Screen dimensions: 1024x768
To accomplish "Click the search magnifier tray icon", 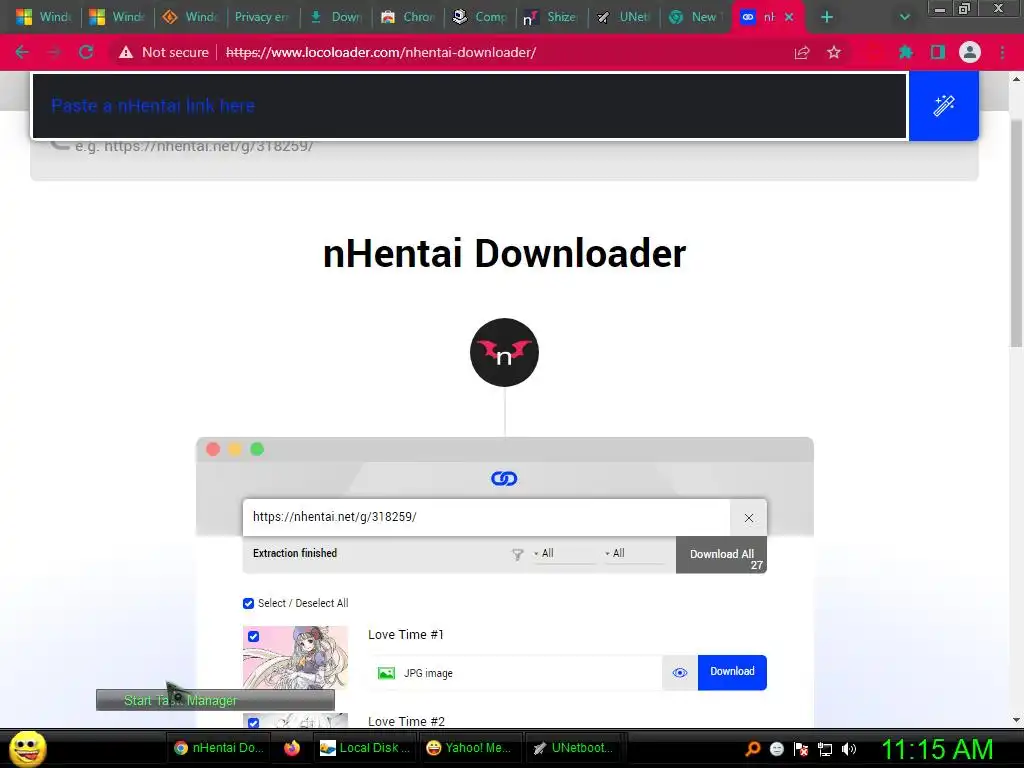I will click(752, 749).
